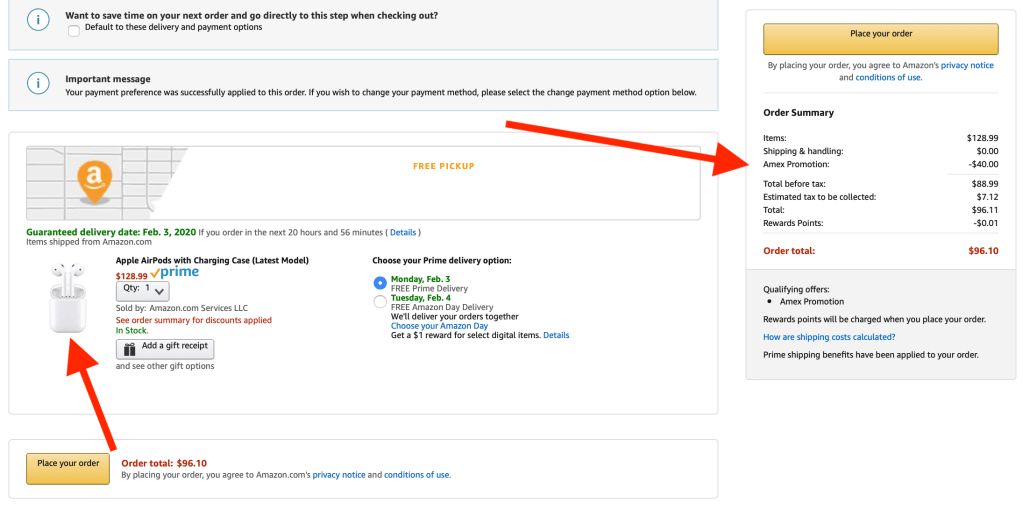Click the Important message info icon
Viewport: 1023px width, 509px height.
(37, 84)
